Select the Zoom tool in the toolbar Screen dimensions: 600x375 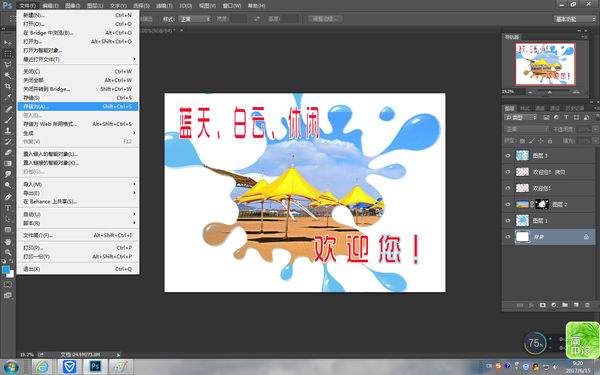pyautogui.click(x=8, y=252)
